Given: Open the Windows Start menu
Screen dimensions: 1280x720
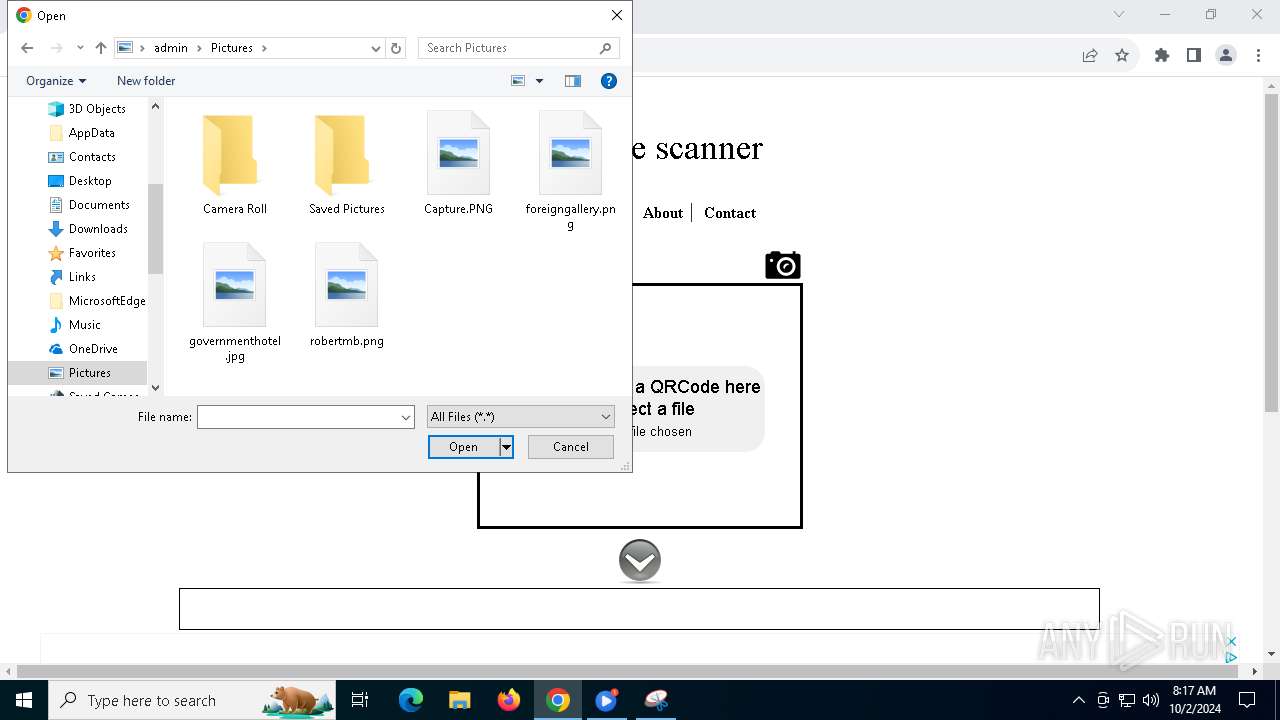Looking at the screenshot, I should point(24,700).
